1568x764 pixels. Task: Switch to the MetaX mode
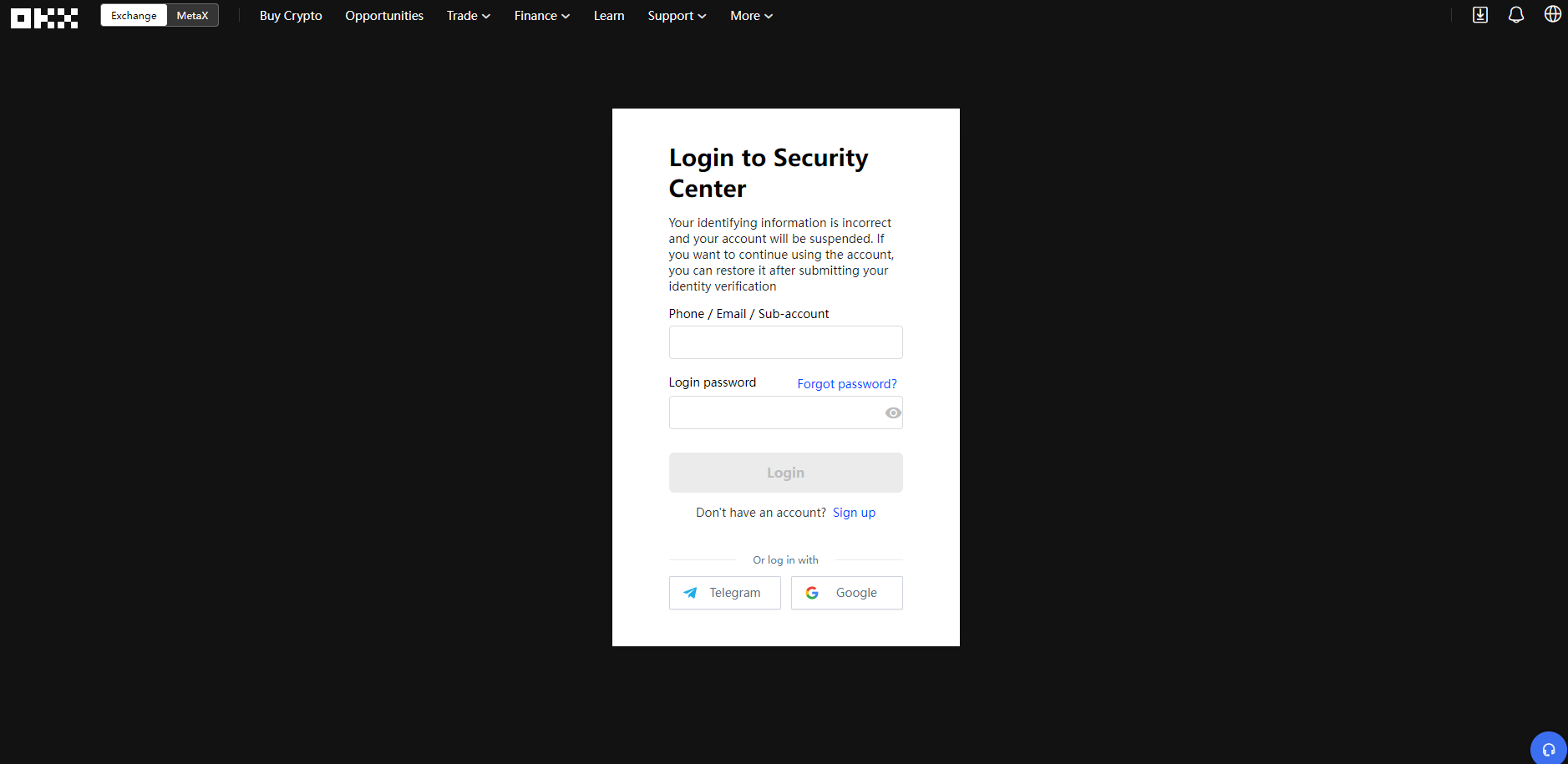coord(192,16)
